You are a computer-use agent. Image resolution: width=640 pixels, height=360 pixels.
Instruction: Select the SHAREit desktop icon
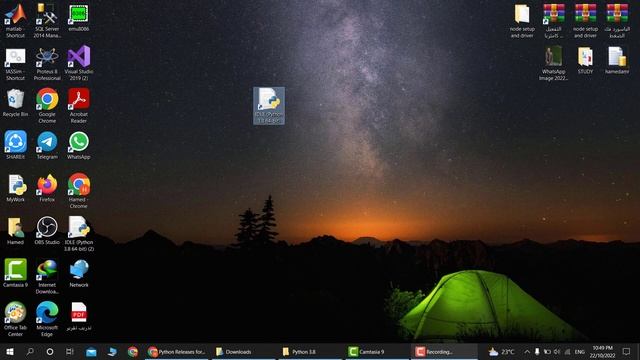pyautogui.click(x=16, y=145)
